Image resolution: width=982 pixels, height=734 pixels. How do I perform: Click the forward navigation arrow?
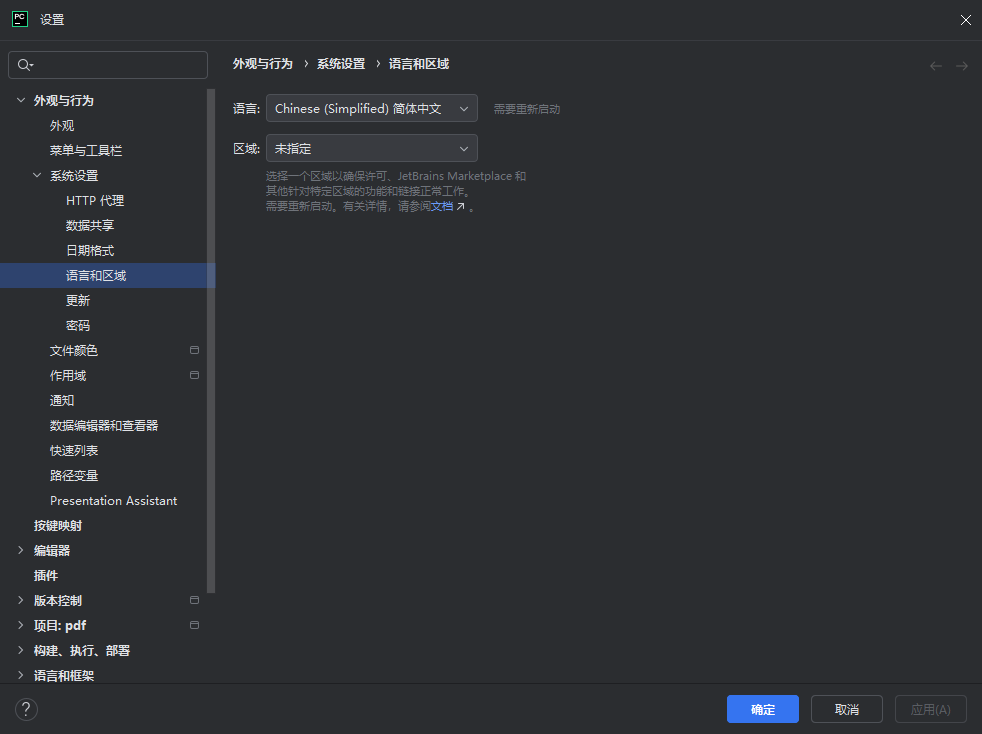[x=962, y=66]
